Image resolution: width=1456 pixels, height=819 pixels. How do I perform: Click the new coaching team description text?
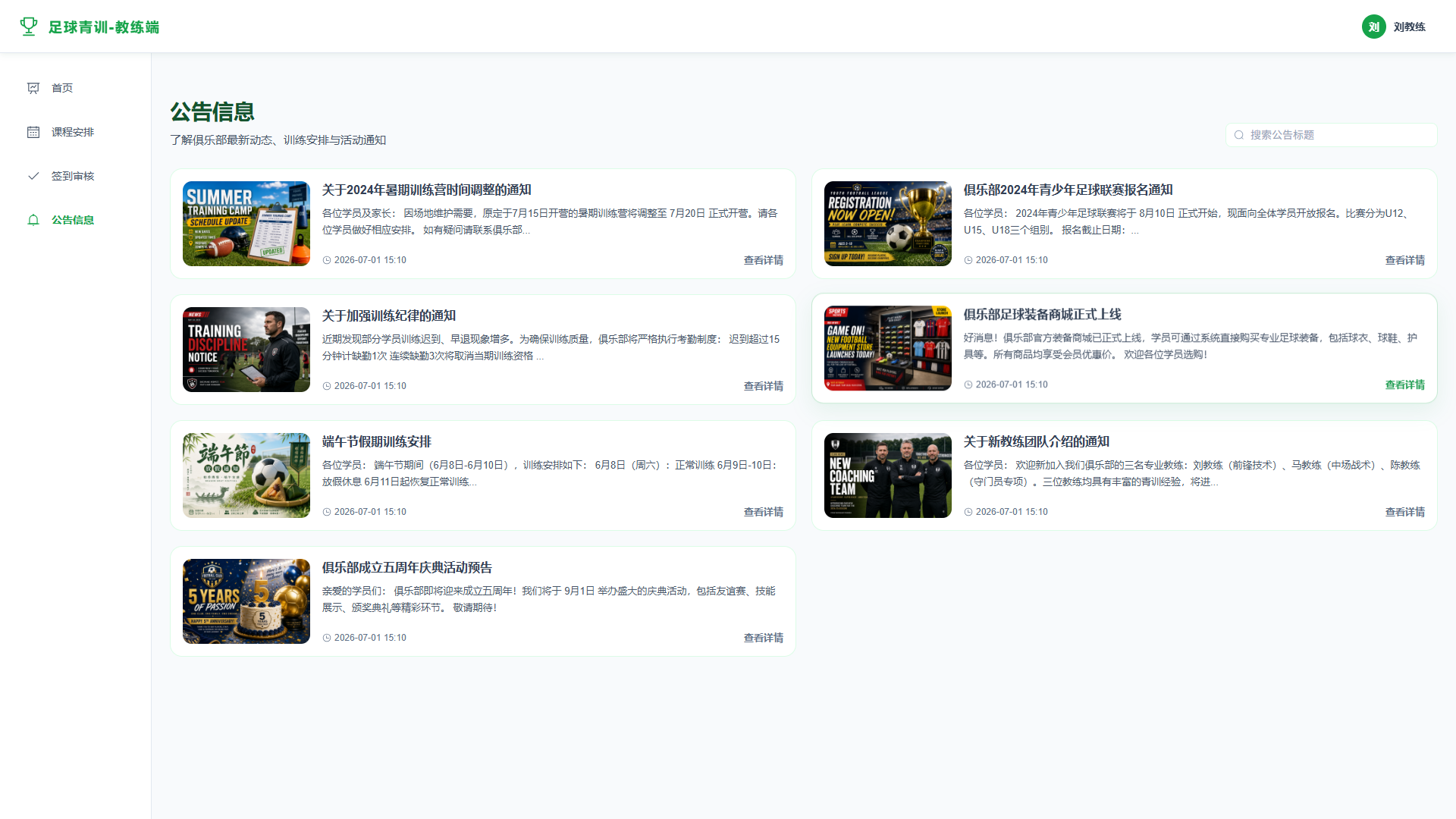click(1192, 473)
